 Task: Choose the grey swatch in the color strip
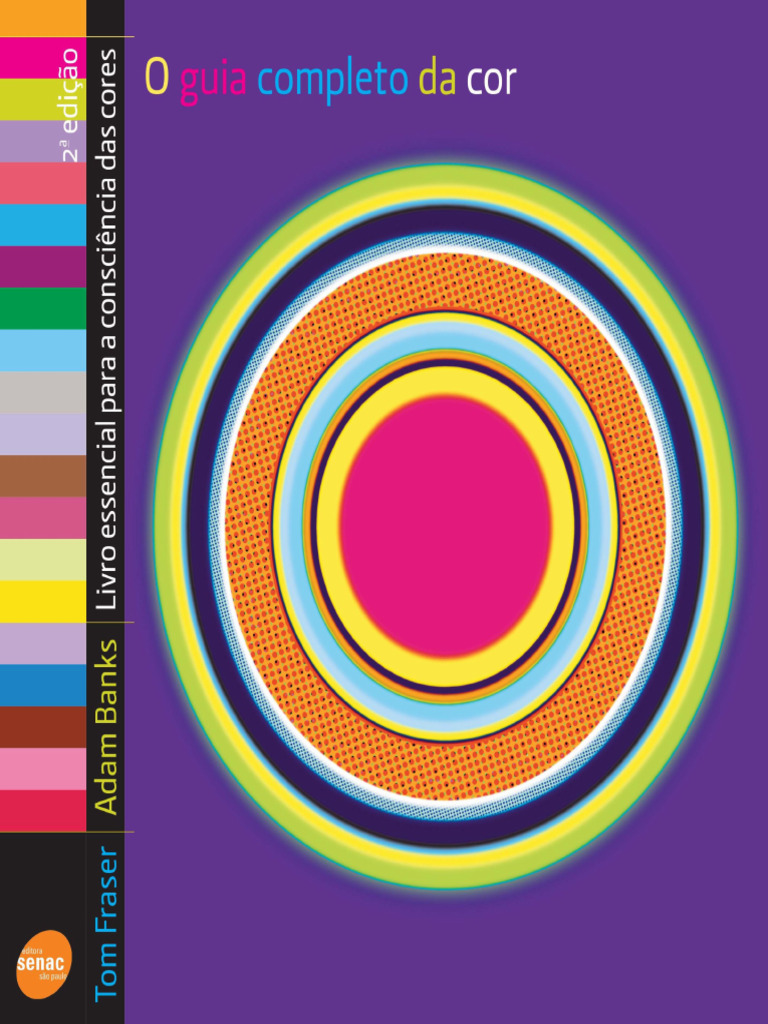(x=43, y=392)
